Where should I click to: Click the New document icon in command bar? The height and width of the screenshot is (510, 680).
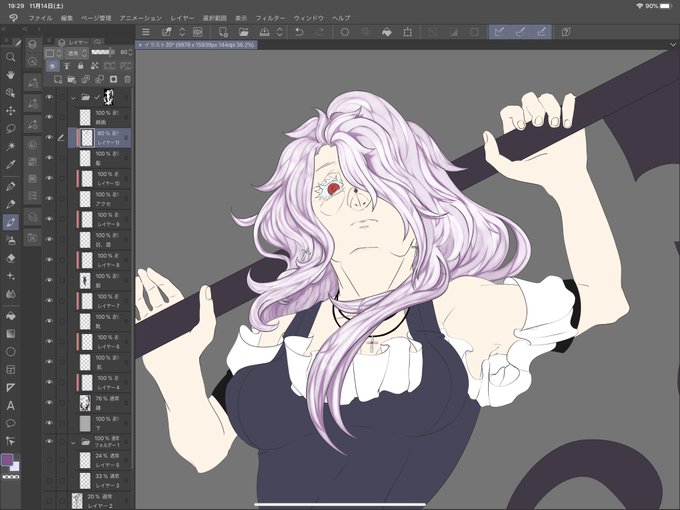[x=223, y=32]
